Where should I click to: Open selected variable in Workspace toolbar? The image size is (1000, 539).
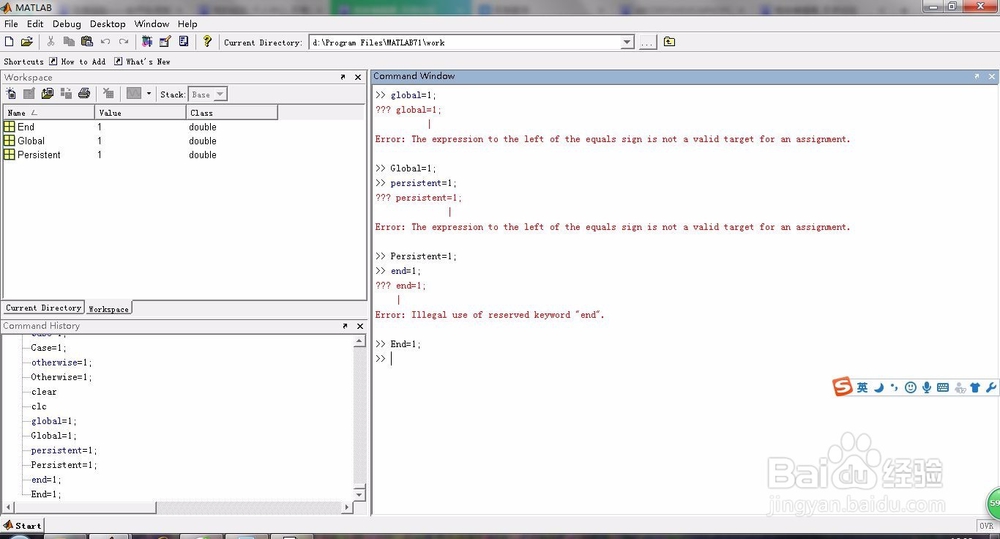pyautogui.click(x=29, y=94)
